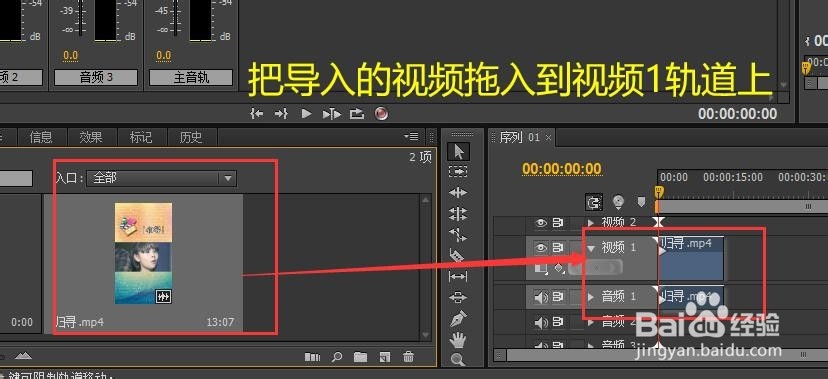Click the 主音轨 volume value 0.0
Image resolution: width=828 pixels, height=379 pixels.
(x=163, y=55)
